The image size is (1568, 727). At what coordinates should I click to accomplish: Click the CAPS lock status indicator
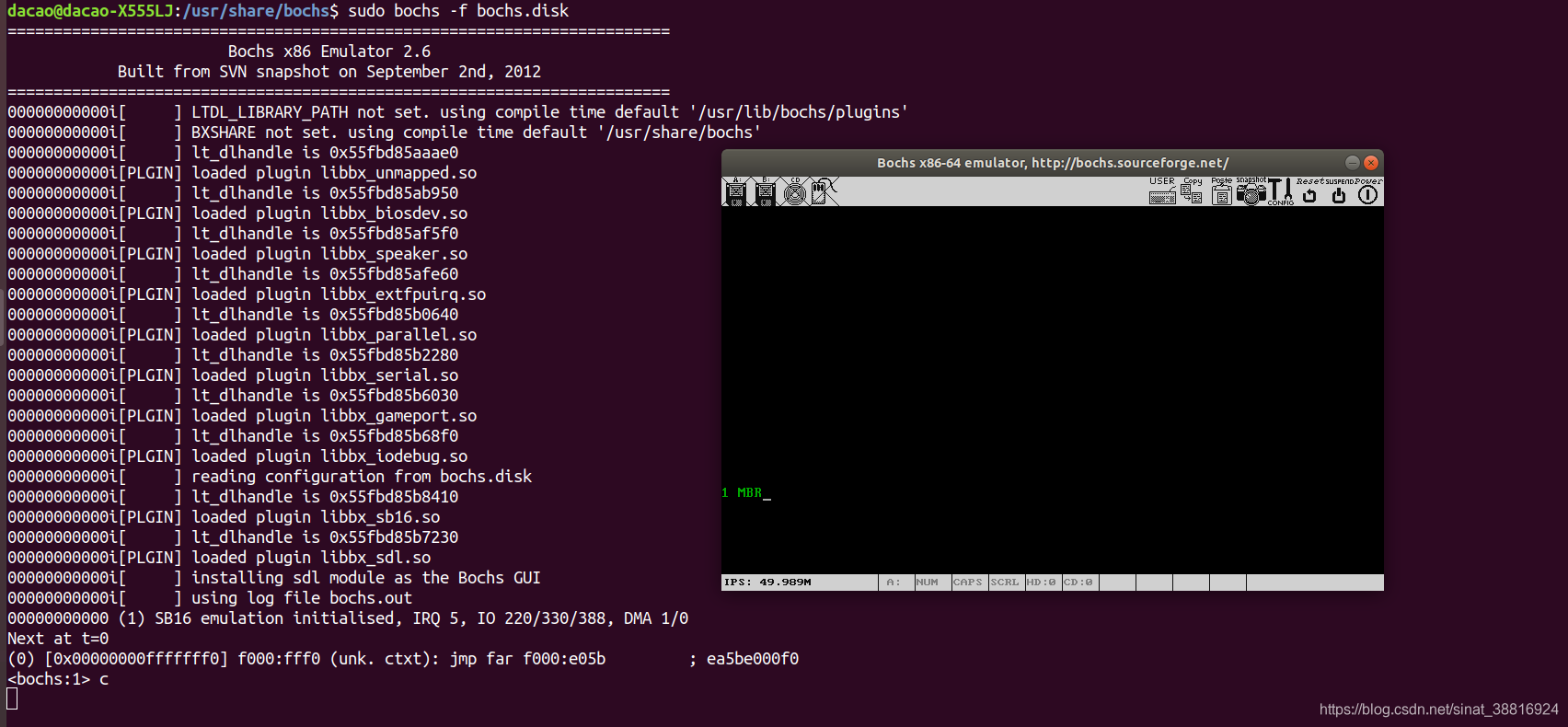(970, 583)
